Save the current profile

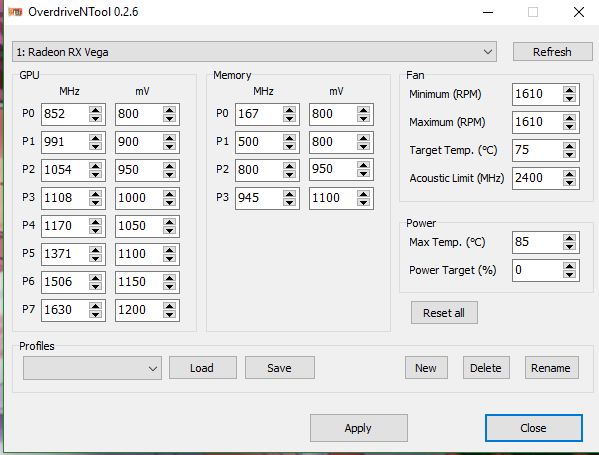(280, 368)
